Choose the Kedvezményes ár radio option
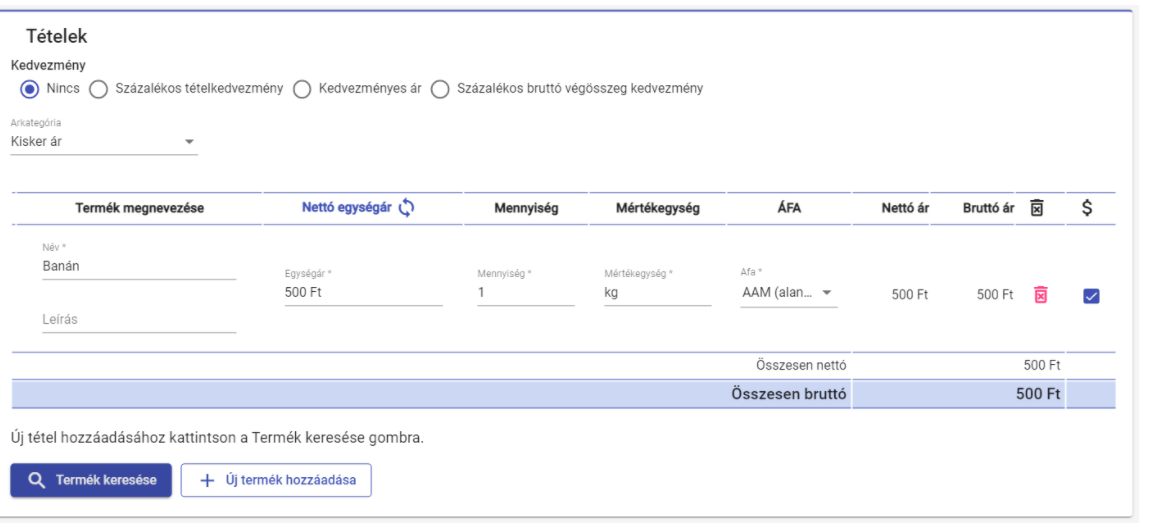 point(302,89)
